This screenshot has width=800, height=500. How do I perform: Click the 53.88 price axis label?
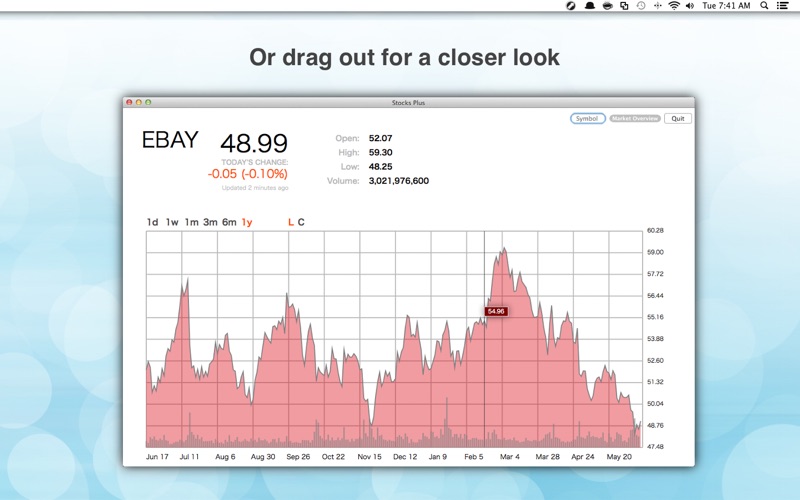point(655,339)
